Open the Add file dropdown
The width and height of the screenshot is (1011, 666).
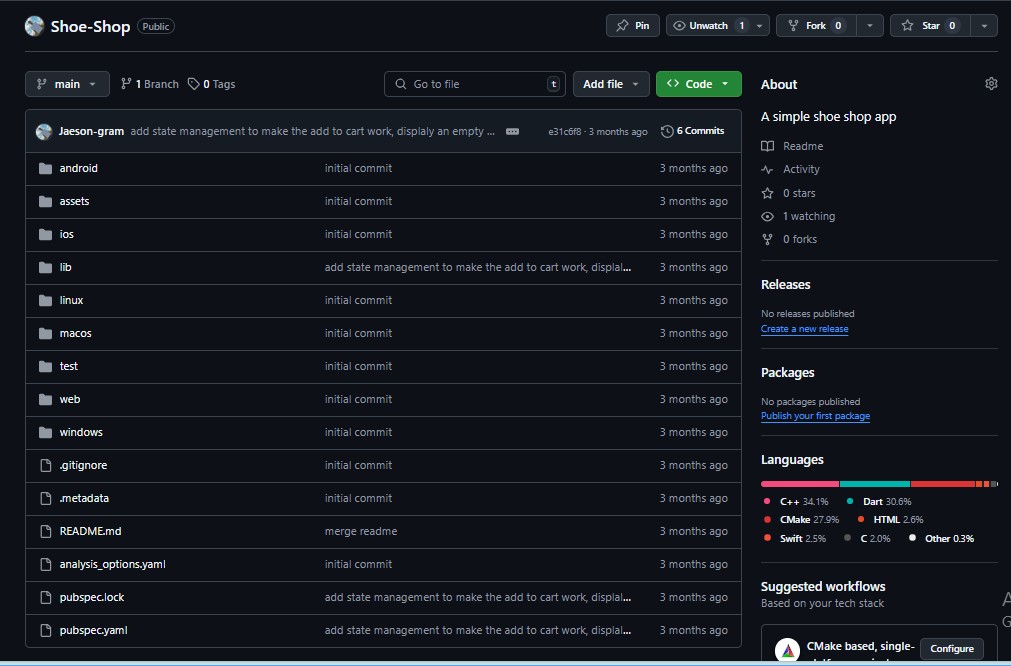point(611,84)
